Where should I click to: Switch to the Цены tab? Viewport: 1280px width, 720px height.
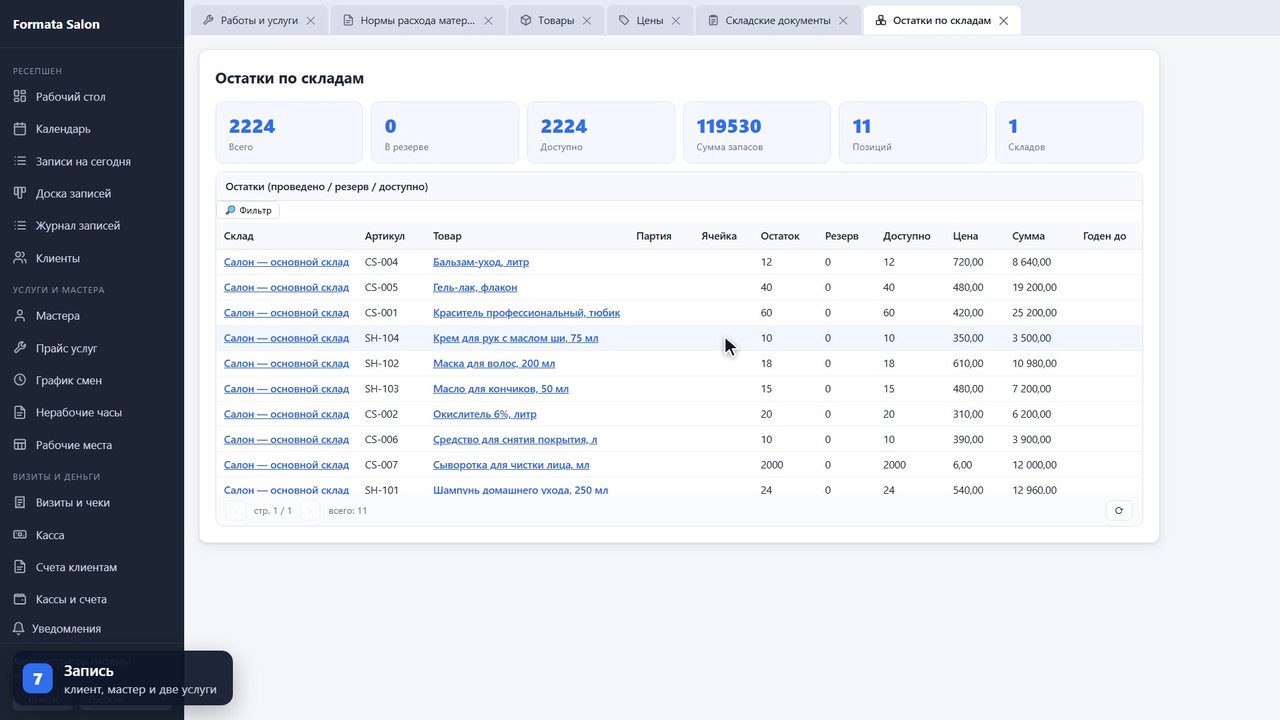(x=649, y=20)
